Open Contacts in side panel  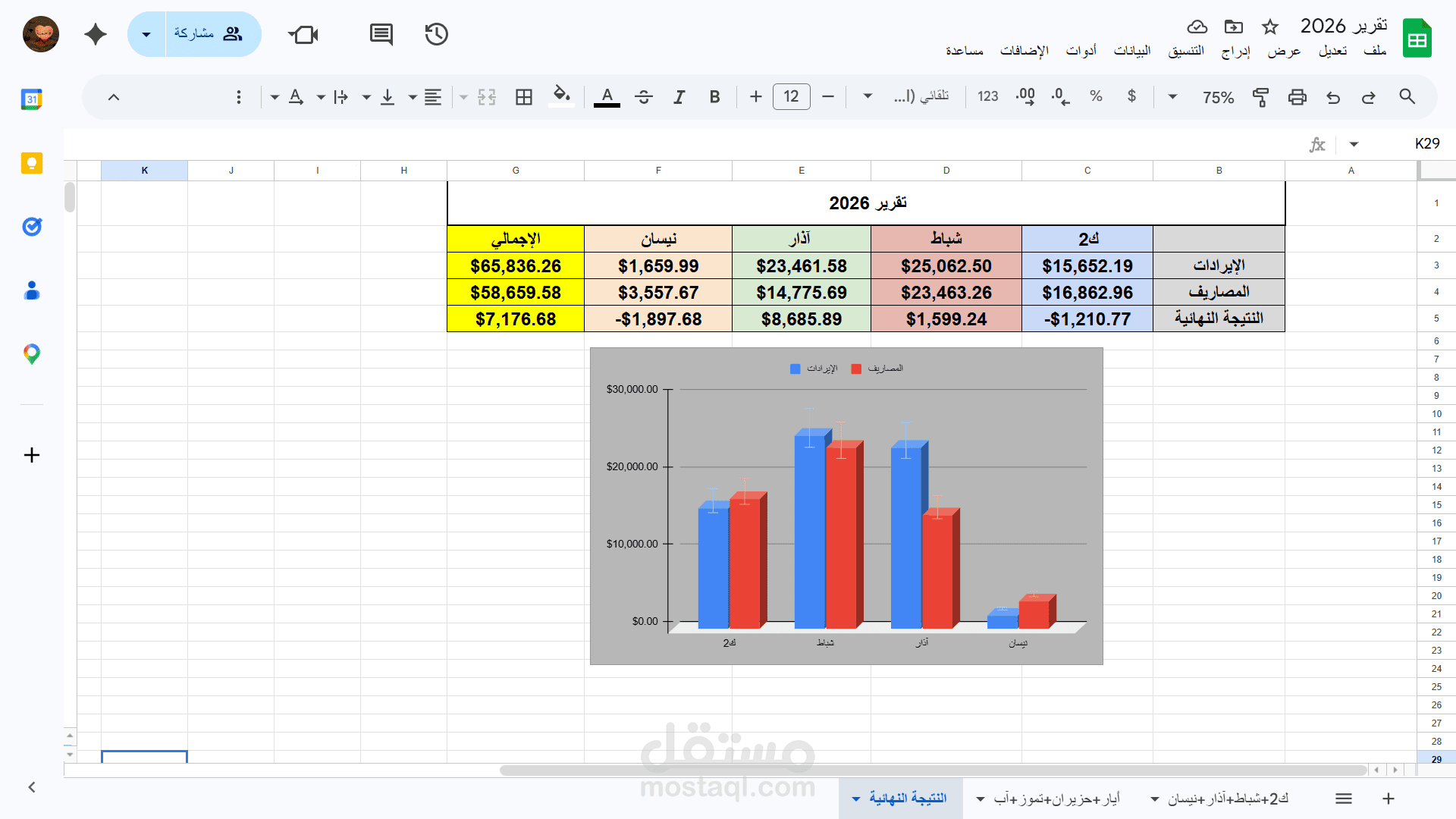tap(32, 290)
